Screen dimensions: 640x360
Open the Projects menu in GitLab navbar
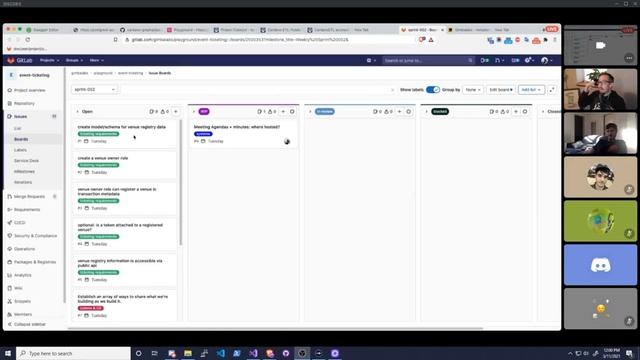click(x=49, y=60)
